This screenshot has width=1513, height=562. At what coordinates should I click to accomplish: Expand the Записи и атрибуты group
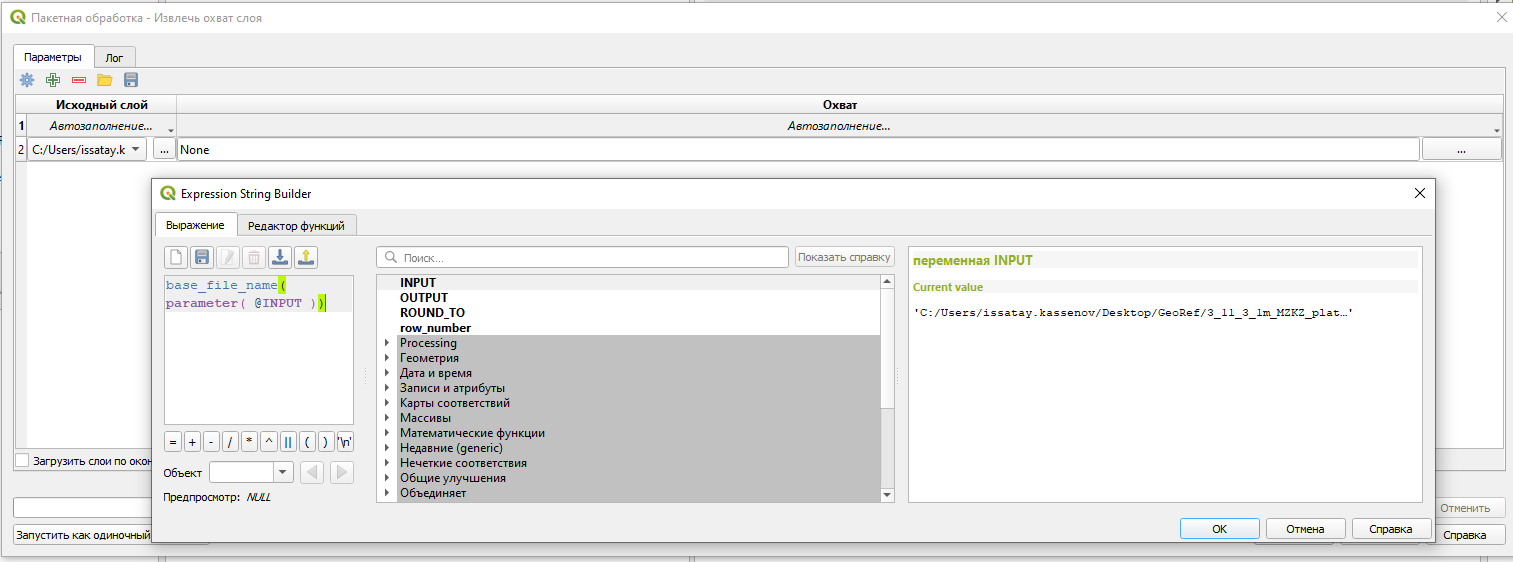(388, 388)
